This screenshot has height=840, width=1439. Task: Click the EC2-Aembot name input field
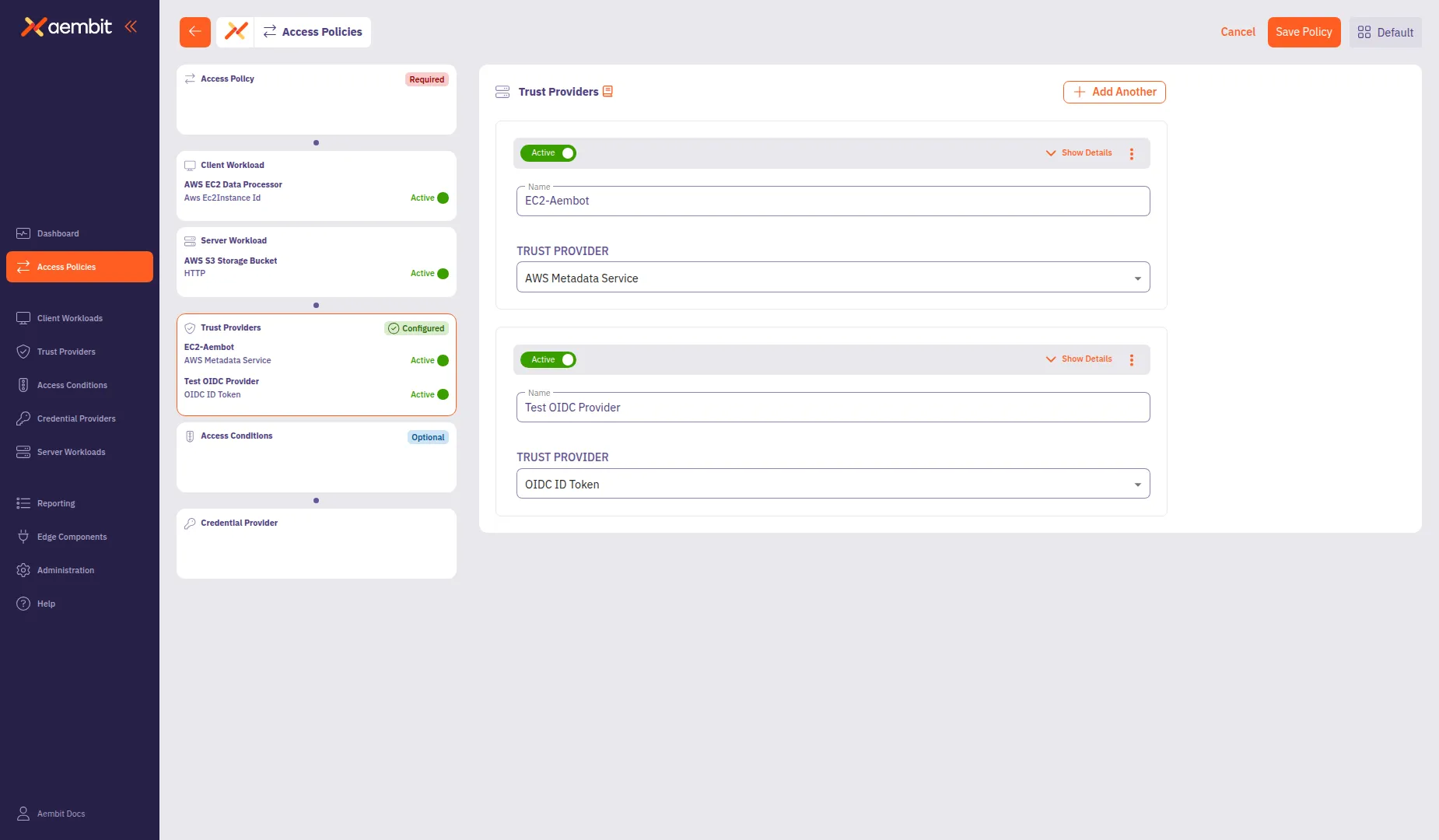click(x=832, y=201)
